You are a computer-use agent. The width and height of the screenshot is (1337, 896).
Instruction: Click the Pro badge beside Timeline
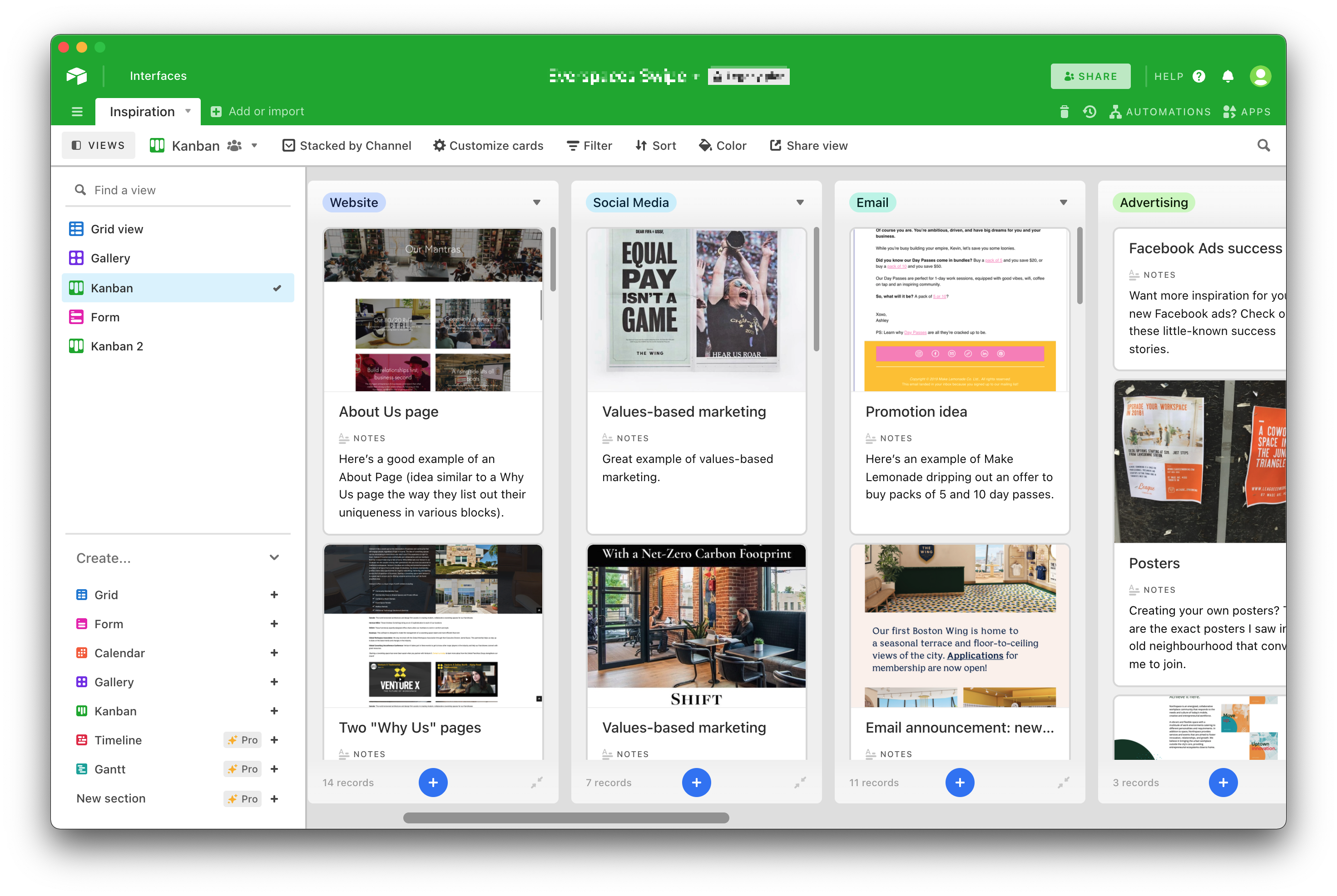243,740
